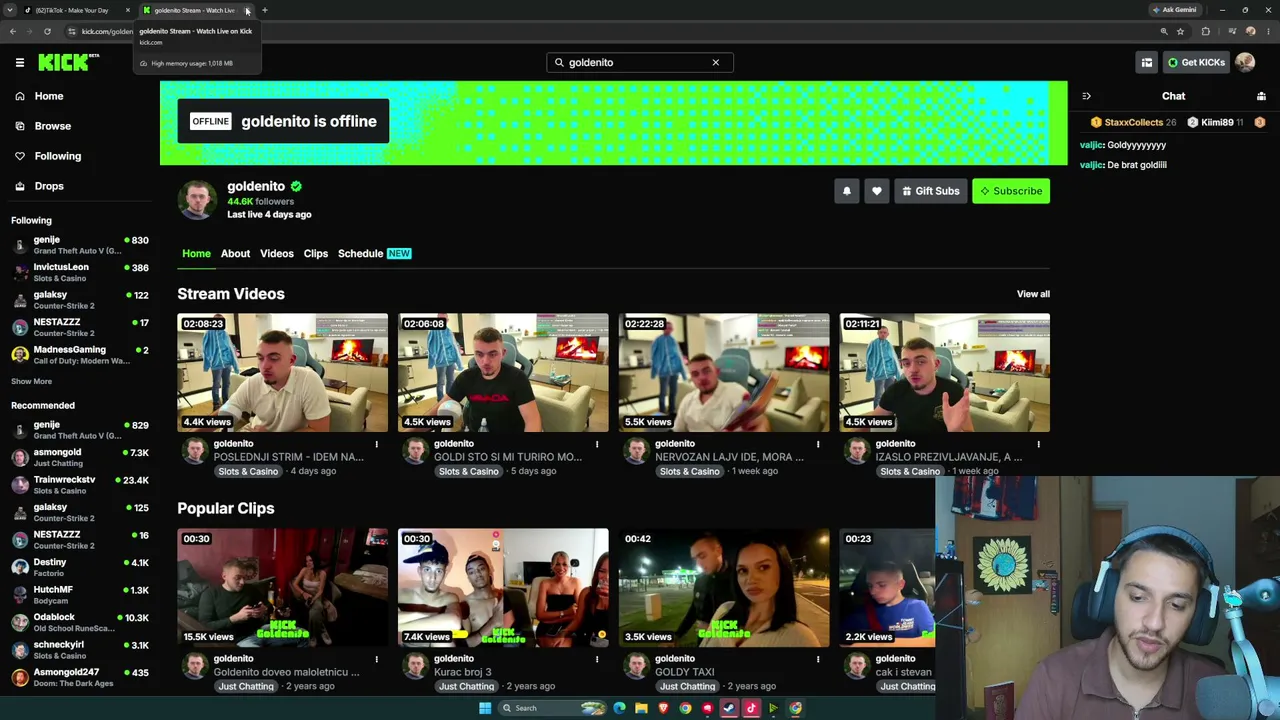This screenshot has width=1280, height=720.
Task: Reload the page
Action: (47, 31)
